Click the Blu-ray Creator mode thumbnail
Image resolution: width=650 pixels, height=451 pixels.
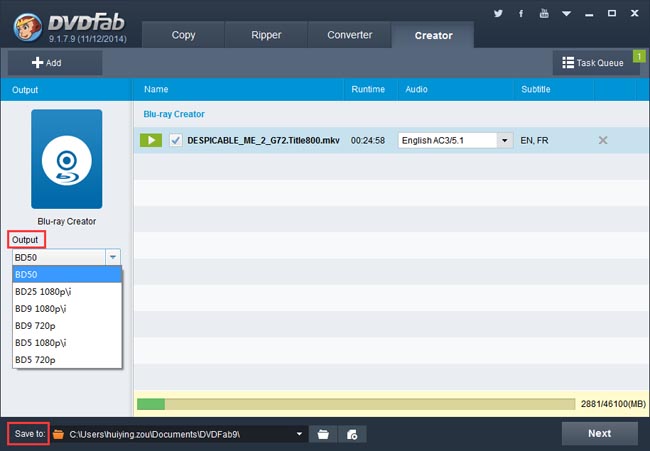[67, 159]
